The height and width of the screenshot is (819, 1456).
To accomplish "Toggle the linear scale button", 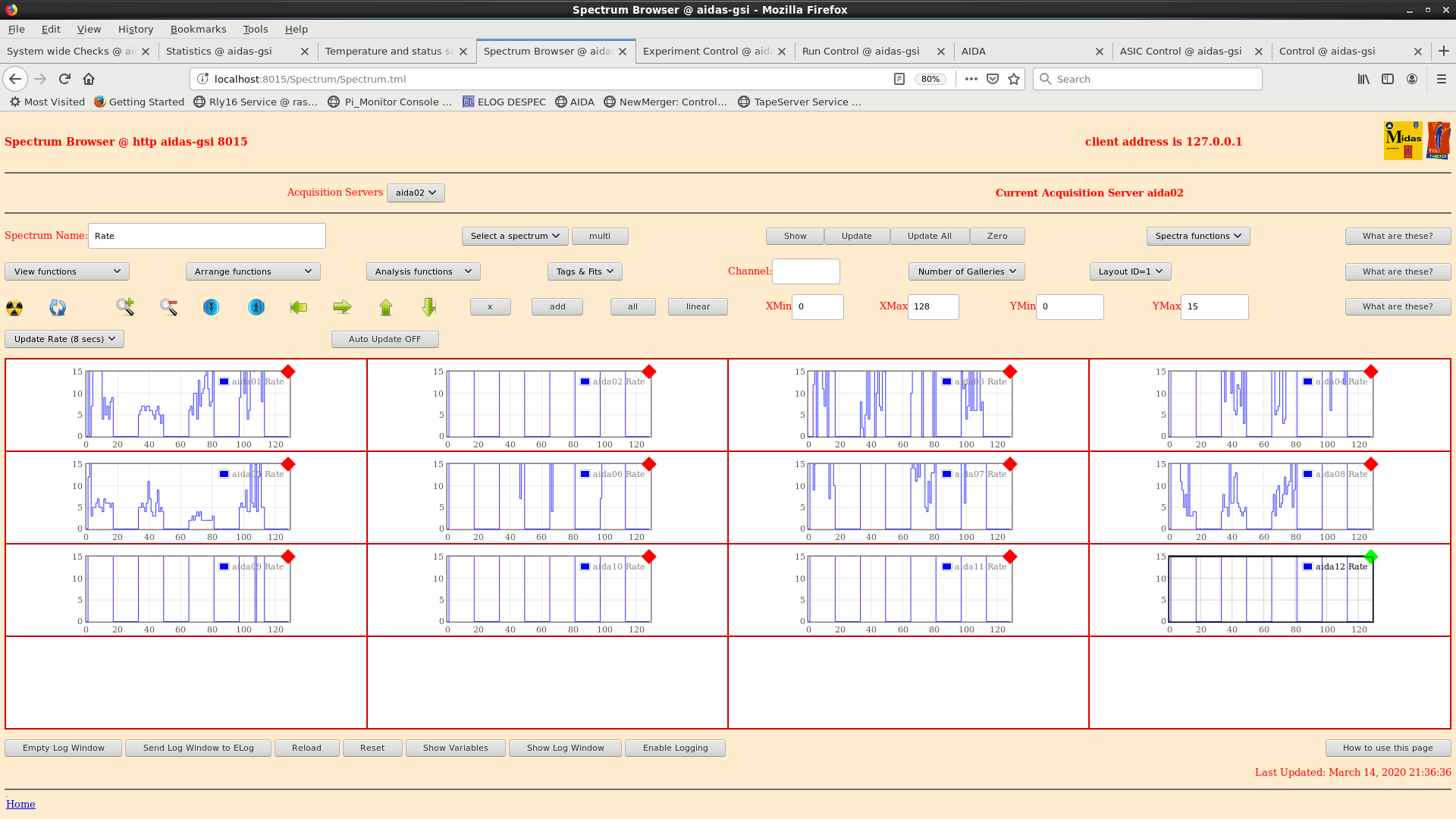I will coord(698,306).
